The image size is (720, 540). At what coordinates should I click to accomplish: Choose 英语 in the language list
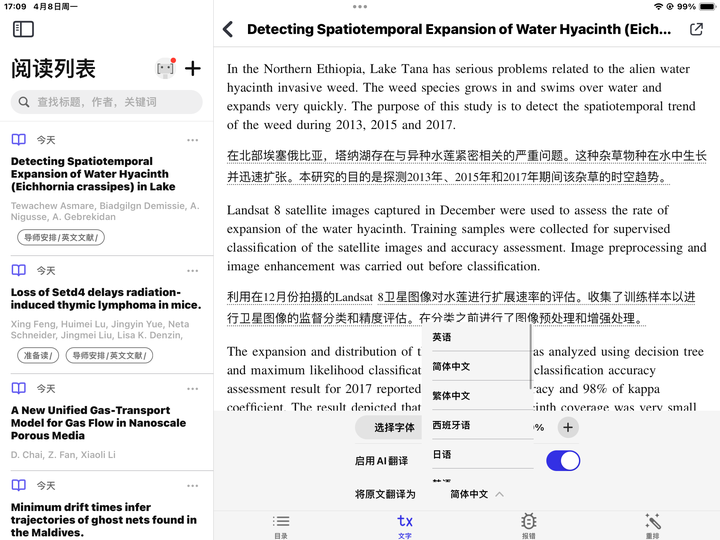pyautogui.click(x=477, y=337)
